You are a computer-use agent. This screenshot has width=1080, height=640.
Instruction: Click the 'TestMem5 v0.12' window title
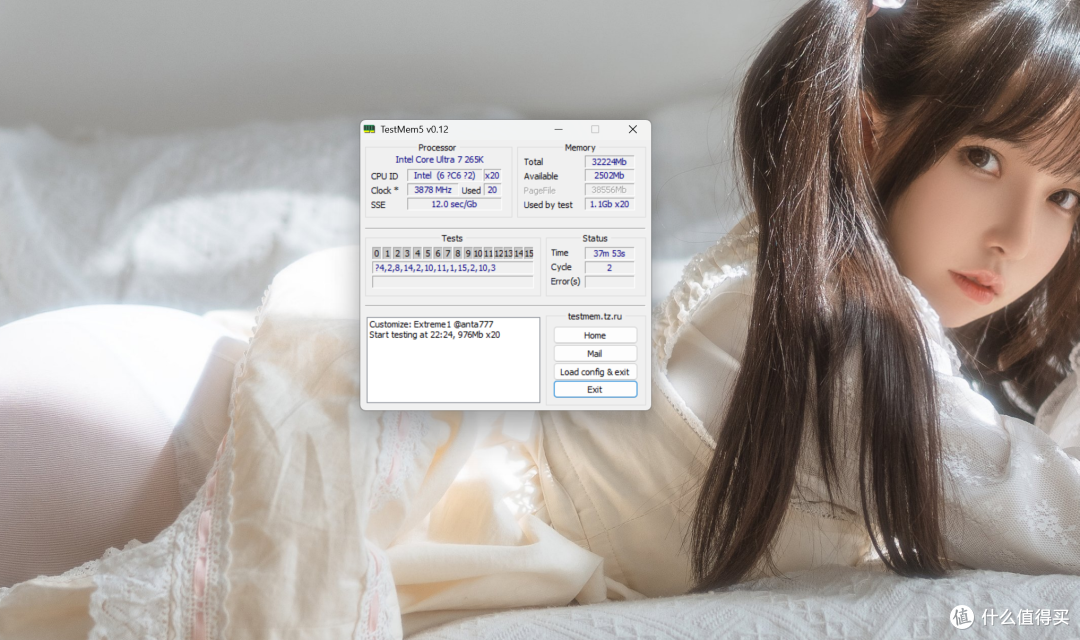click(414, 130)
